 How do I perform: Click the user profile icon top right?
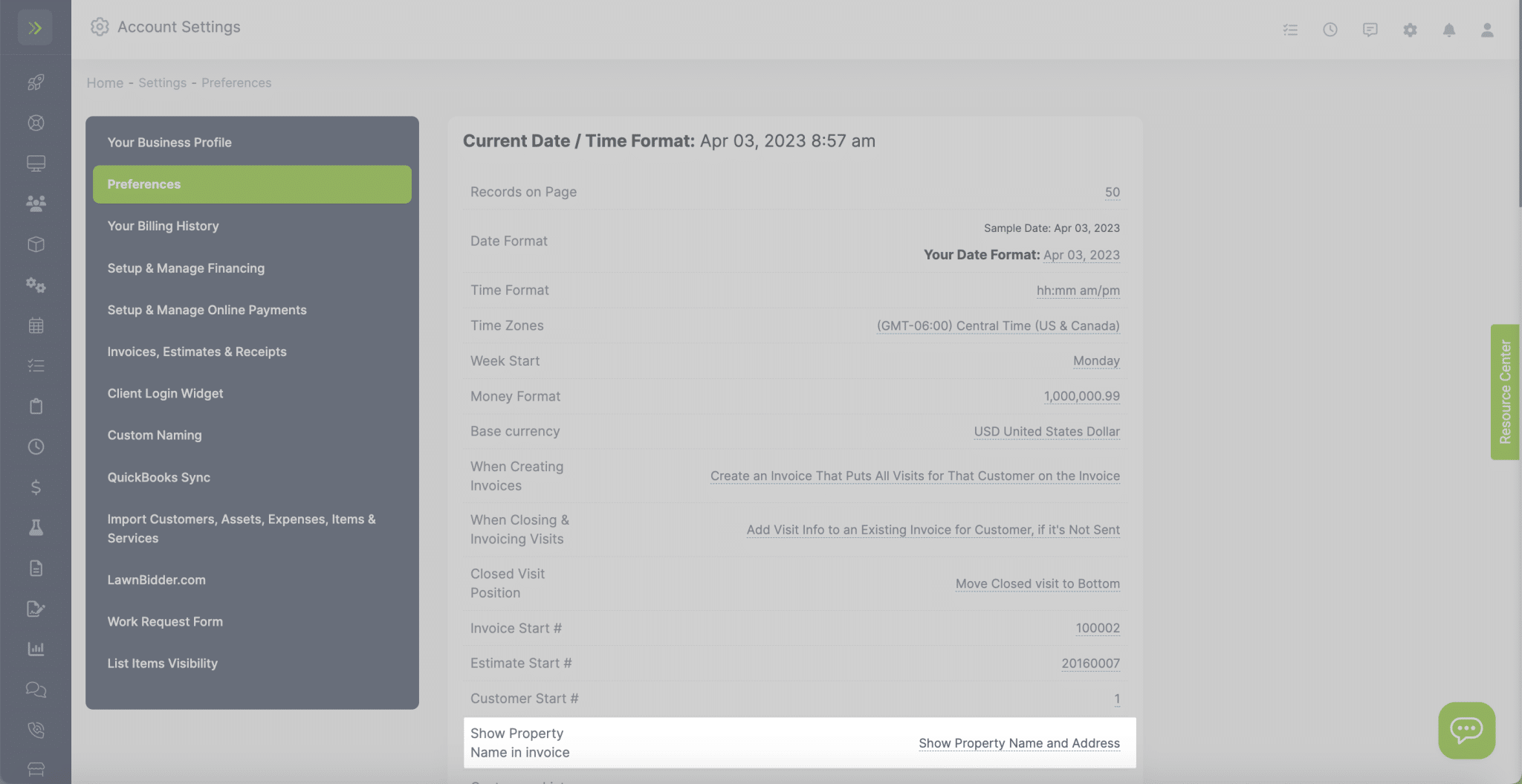click(x=1486, y=30)
